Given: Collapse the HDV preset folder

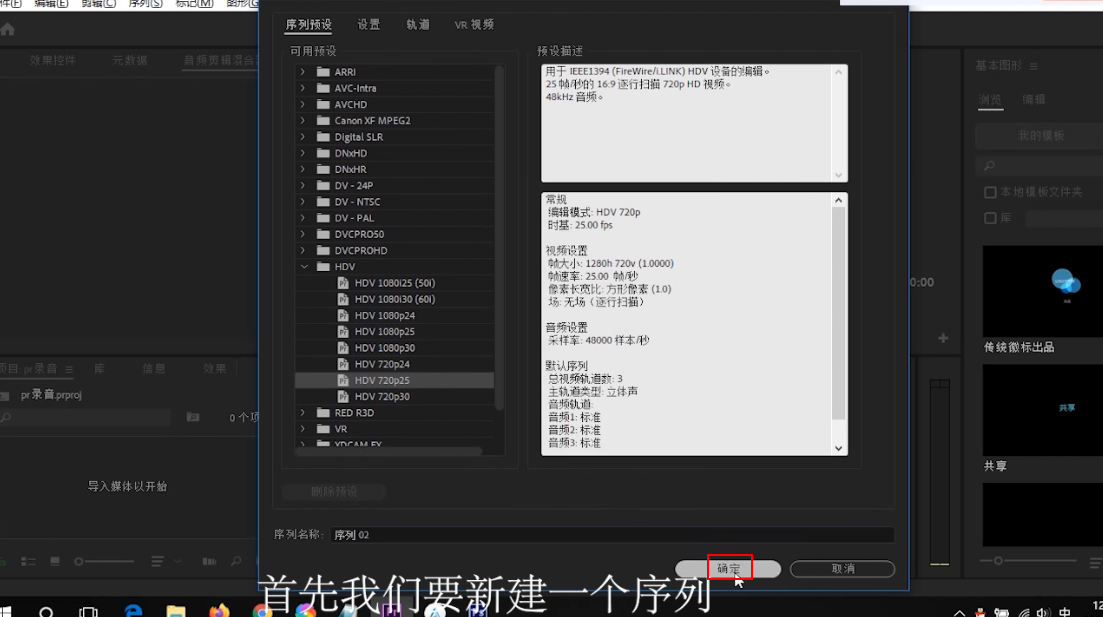Looking at the screenshot, I should point(306,266).
